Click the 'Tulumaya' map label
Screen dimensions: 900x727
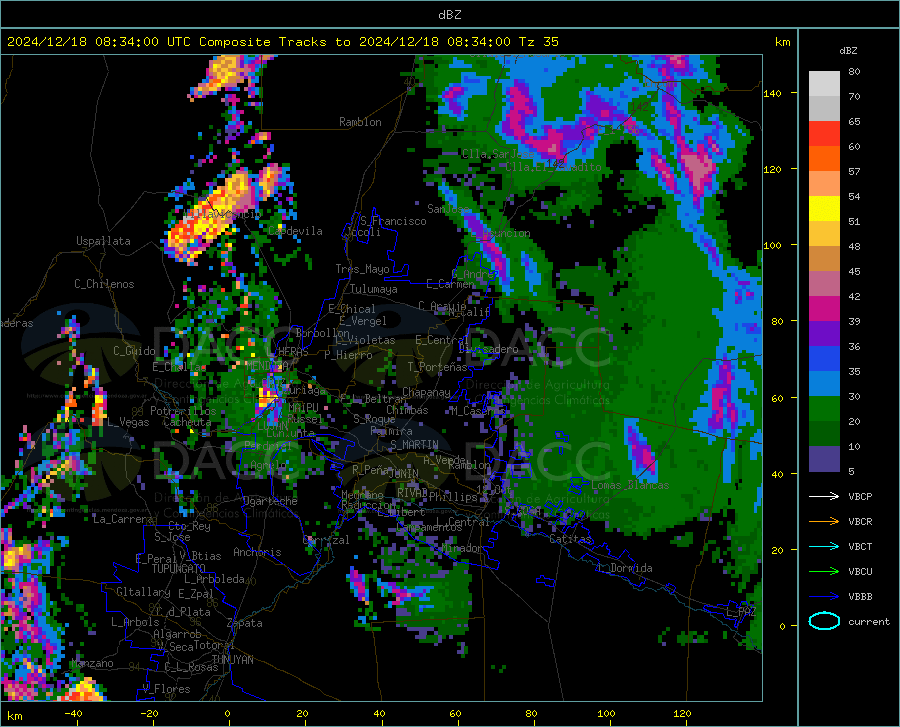(374, 289)
